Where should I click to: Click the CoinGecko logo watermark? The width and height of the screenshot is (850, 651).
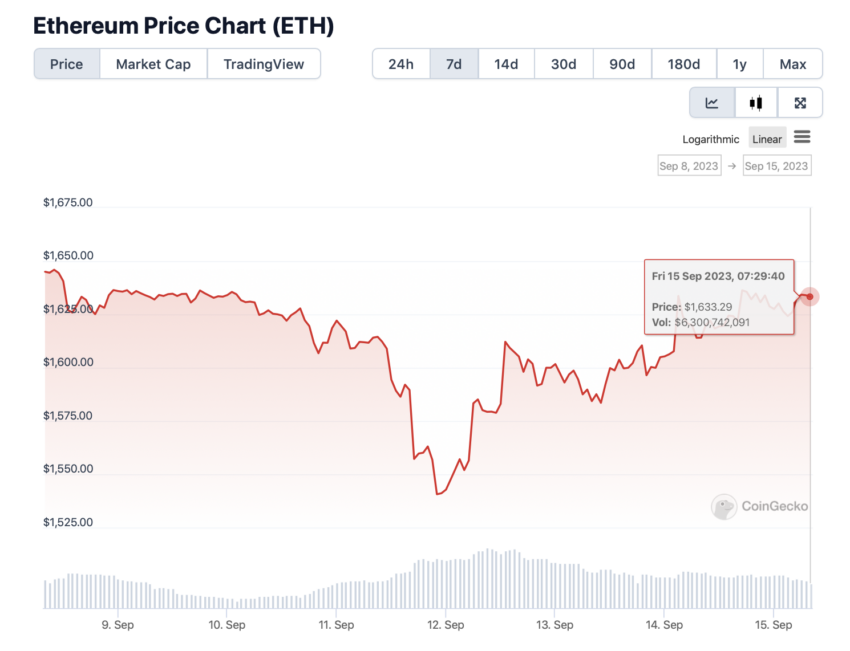coord(759,506)
